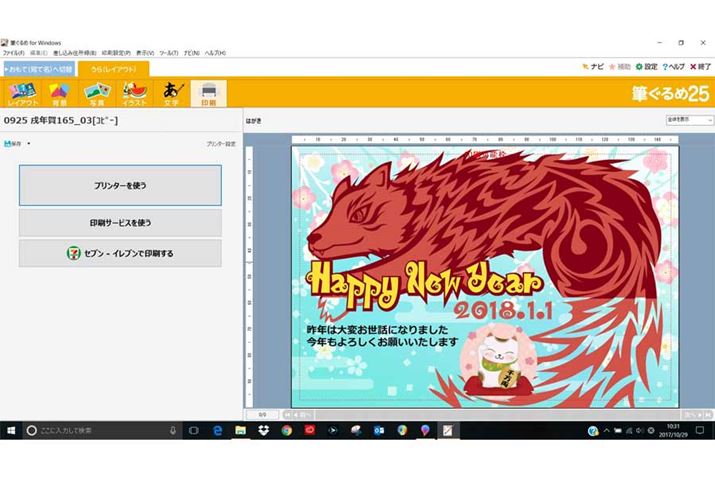
Task: Launch Microsoft Edge from taskbar
Action: pyautogui.click(x=218, y=430)
